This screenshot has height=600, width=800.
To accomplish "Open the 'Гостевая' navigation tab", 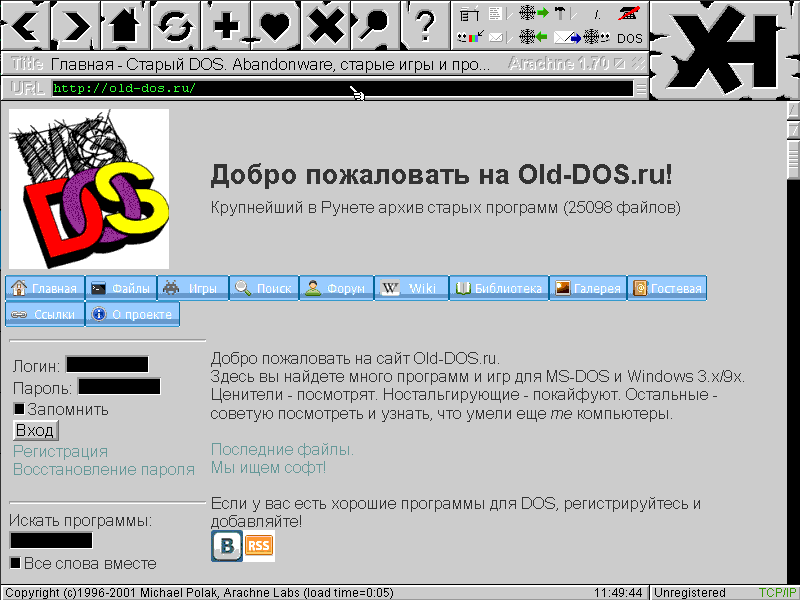I will [667, 288].
